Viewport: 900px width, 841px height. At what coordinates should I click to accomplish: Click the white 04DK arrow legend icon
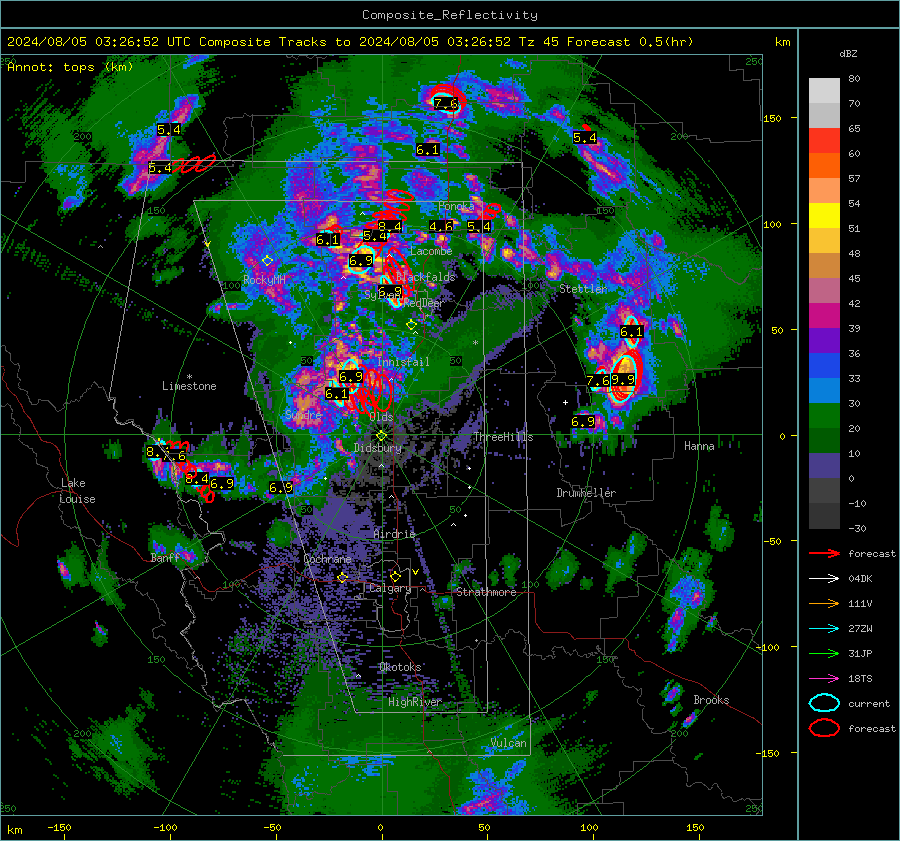pos(824,579)
